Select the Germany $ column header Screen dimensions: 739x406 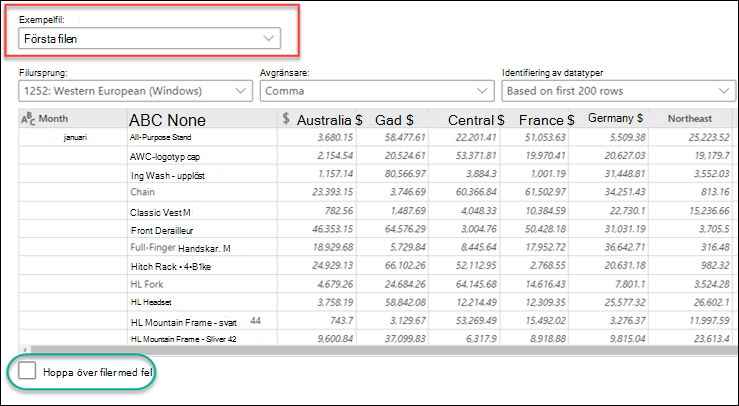click(609, 119)
